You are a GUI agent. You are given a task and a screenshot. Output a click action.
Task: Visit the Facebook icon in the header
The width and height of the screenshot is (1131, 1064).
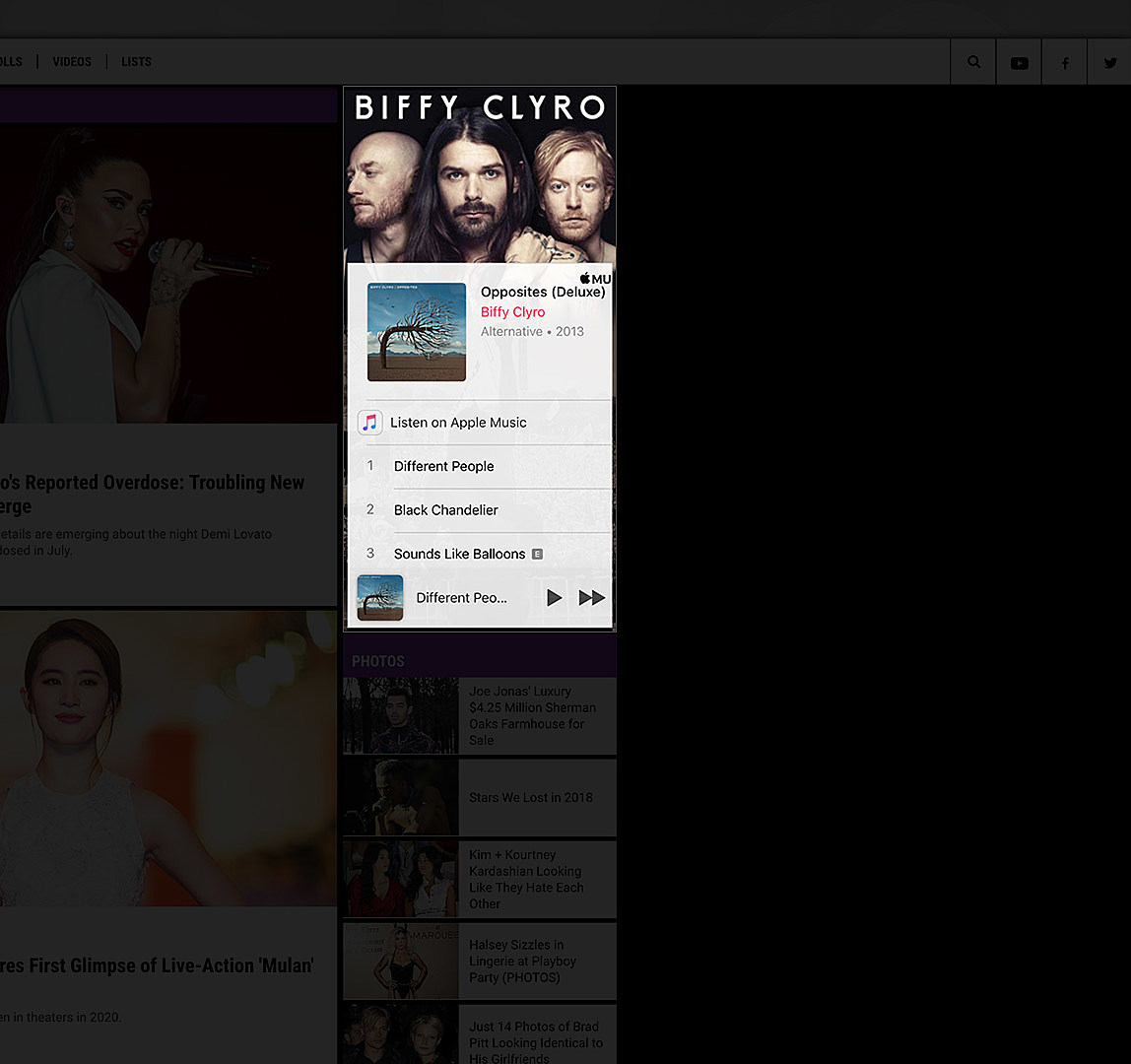pos(1065,63)
